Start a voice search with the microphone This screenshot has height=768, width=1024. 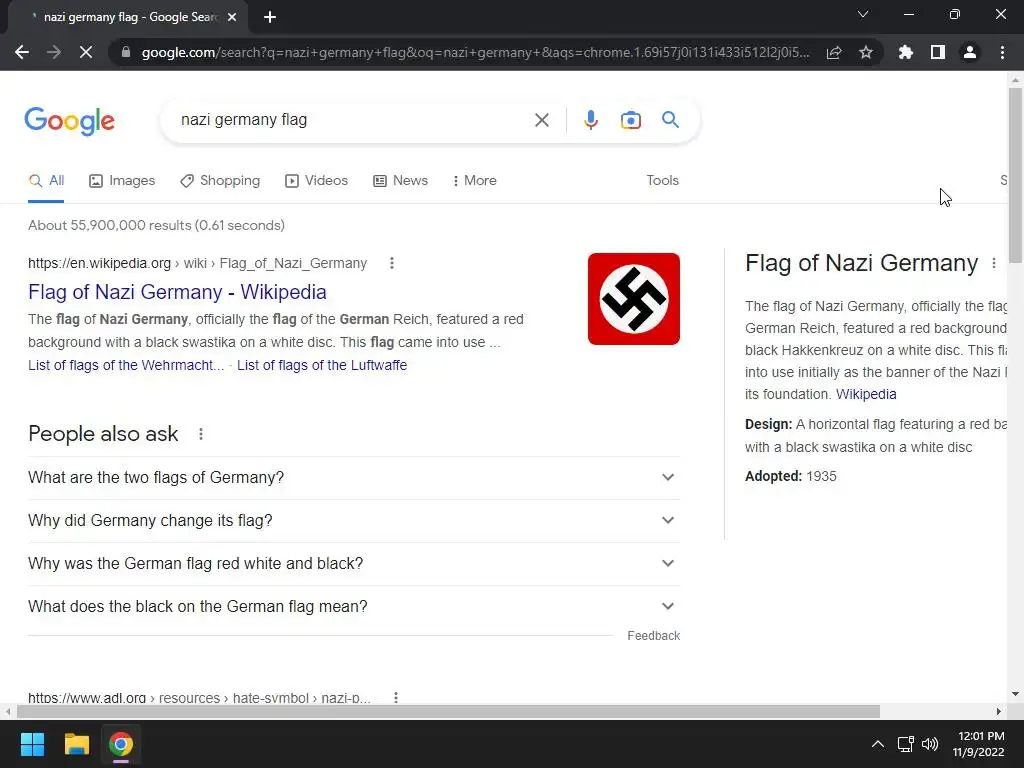591,120
